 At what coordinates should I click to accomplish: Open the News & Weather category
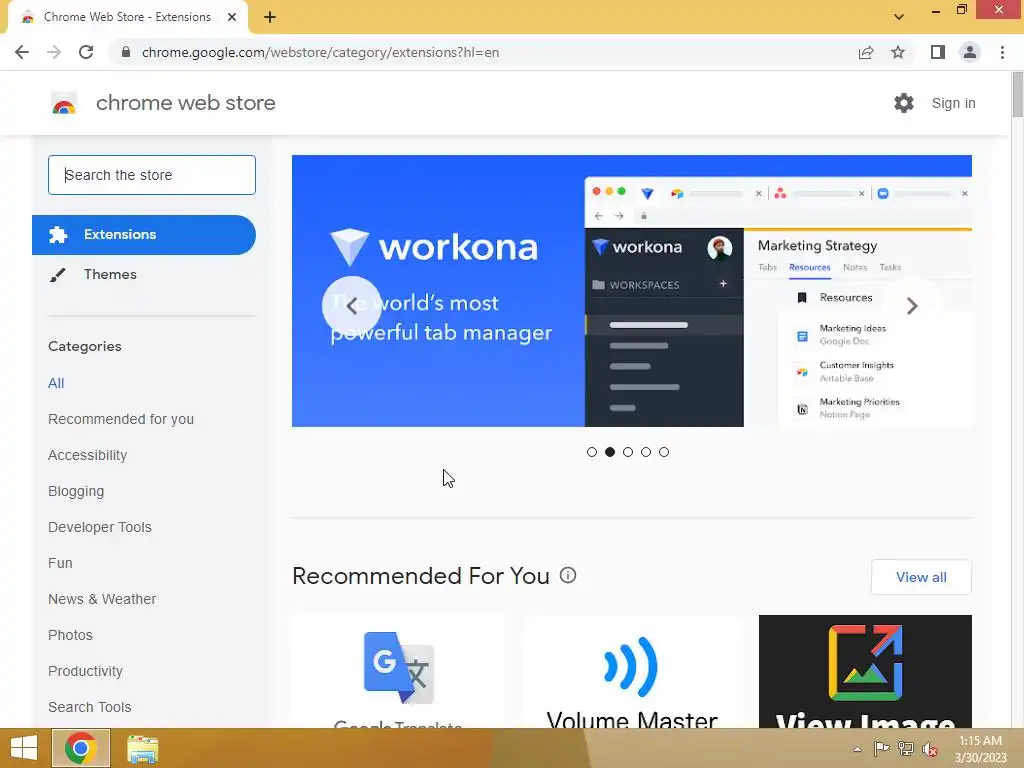click(x=102, y=599)
